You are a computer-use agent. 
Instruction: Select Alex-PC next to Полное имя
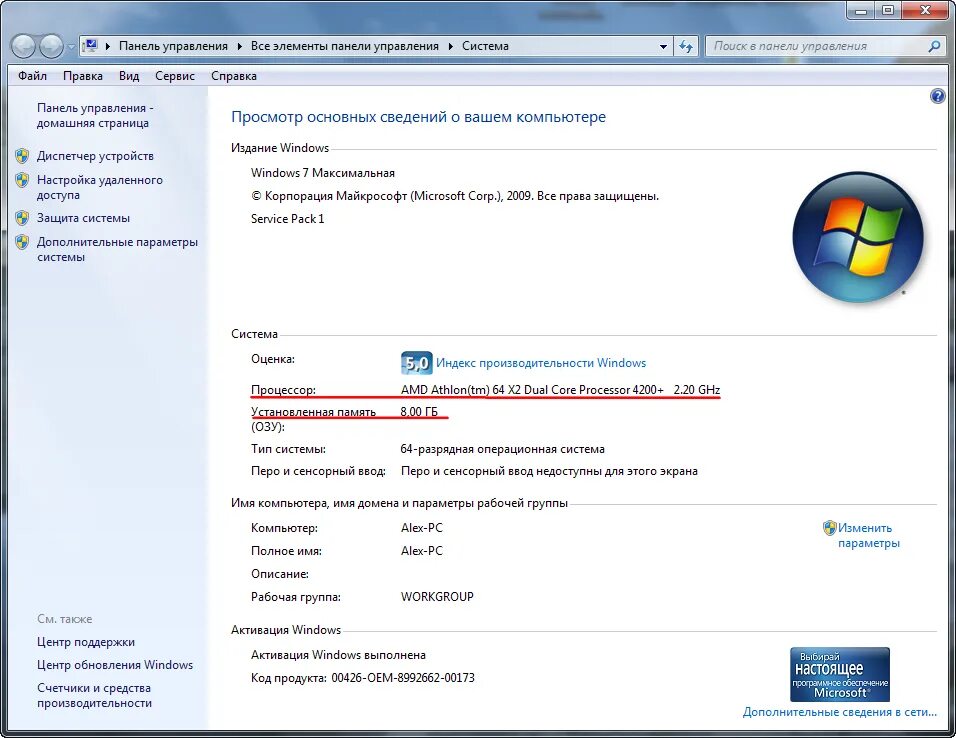(422, 551)
